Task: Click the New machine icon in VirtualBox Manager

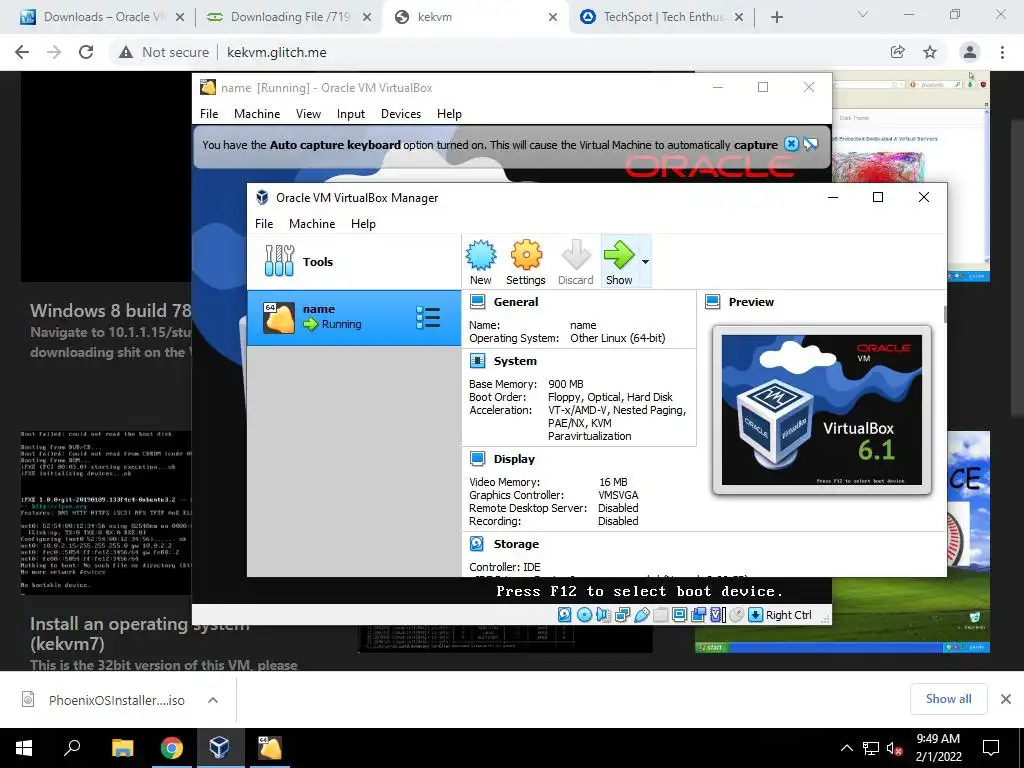Action: click(481, 255)
